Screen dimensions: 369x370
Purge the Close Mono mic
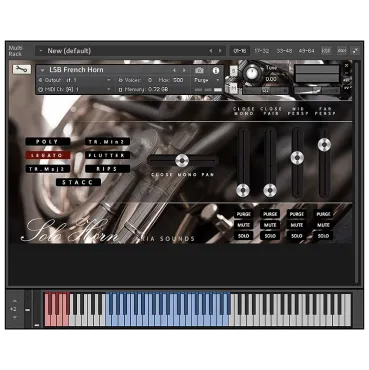point(243,214)
